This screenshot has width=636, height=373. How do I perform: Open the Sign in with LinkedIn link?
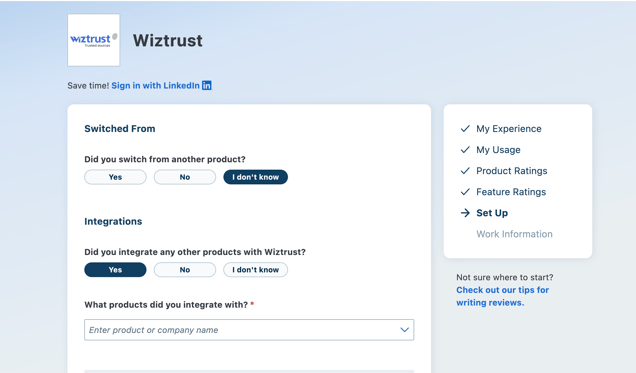(x=161, y=86)
